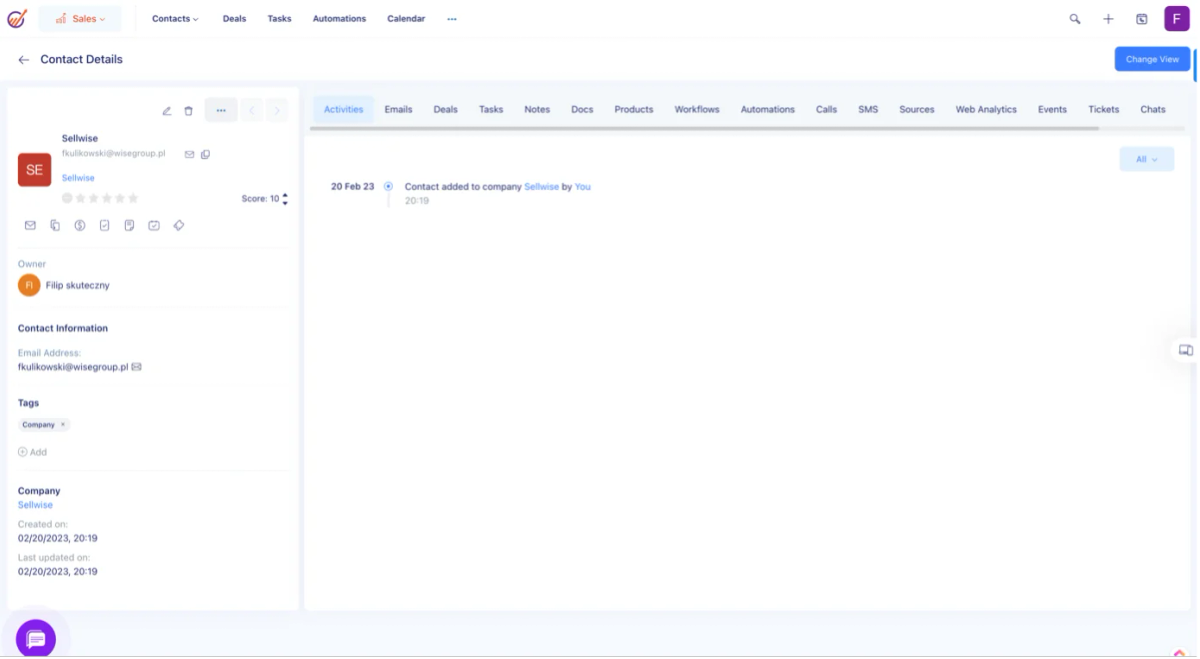Open the Notes tab

pos(537,109)
